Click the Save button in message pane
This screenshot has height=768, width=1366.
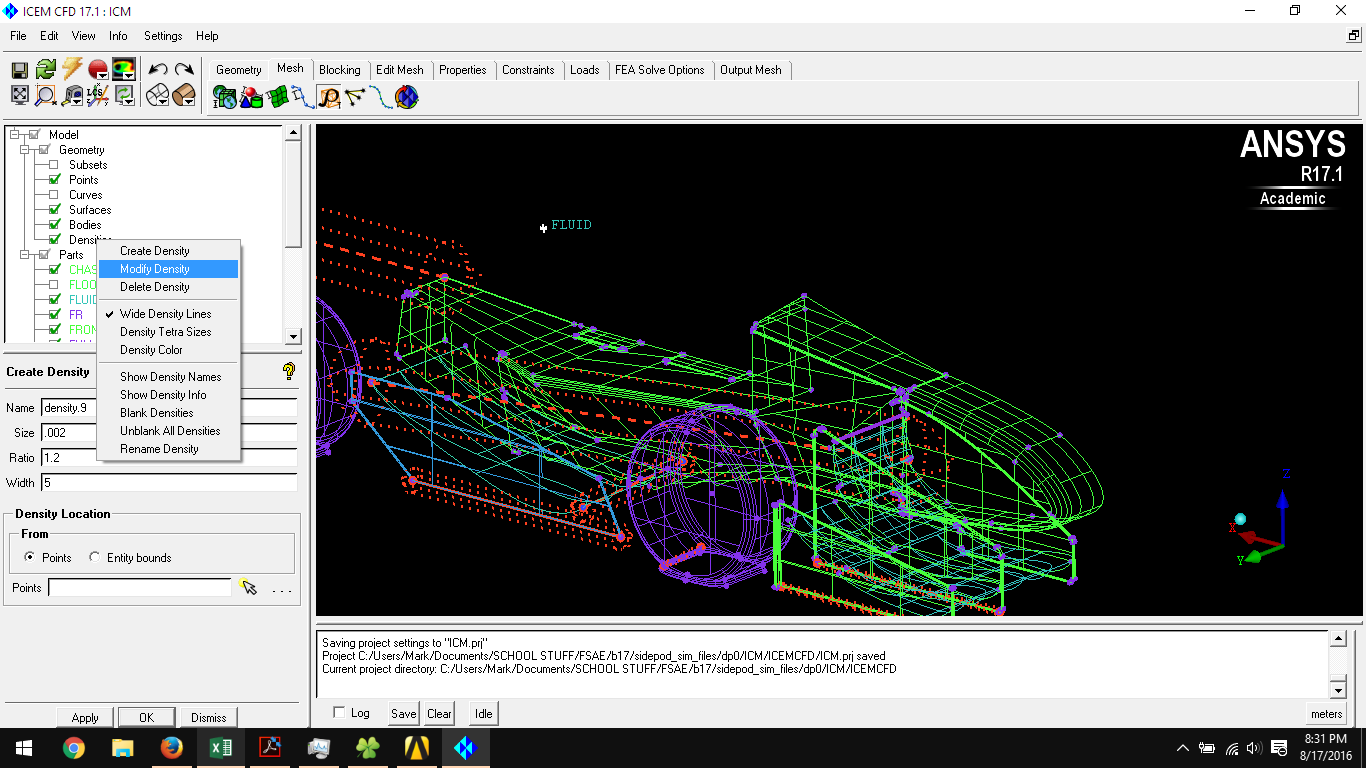click(x=404, y=714)
